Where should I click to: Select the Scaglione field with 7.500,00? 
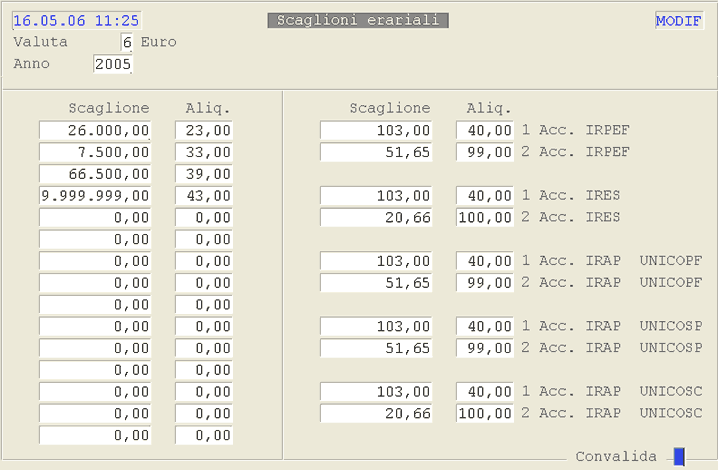pos(95,152)
